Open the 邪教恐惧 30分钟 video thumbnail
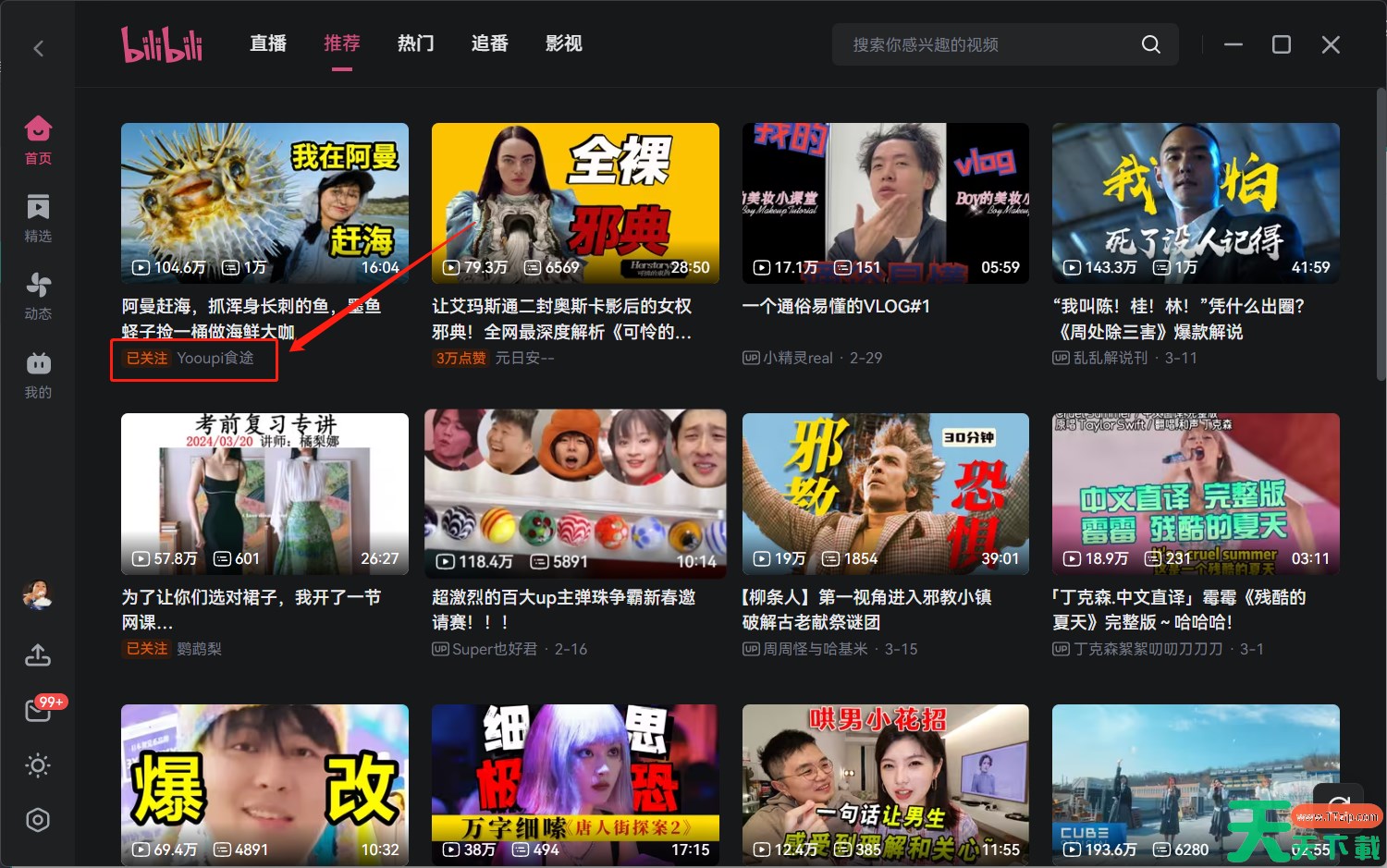 [x=886, y=494]
